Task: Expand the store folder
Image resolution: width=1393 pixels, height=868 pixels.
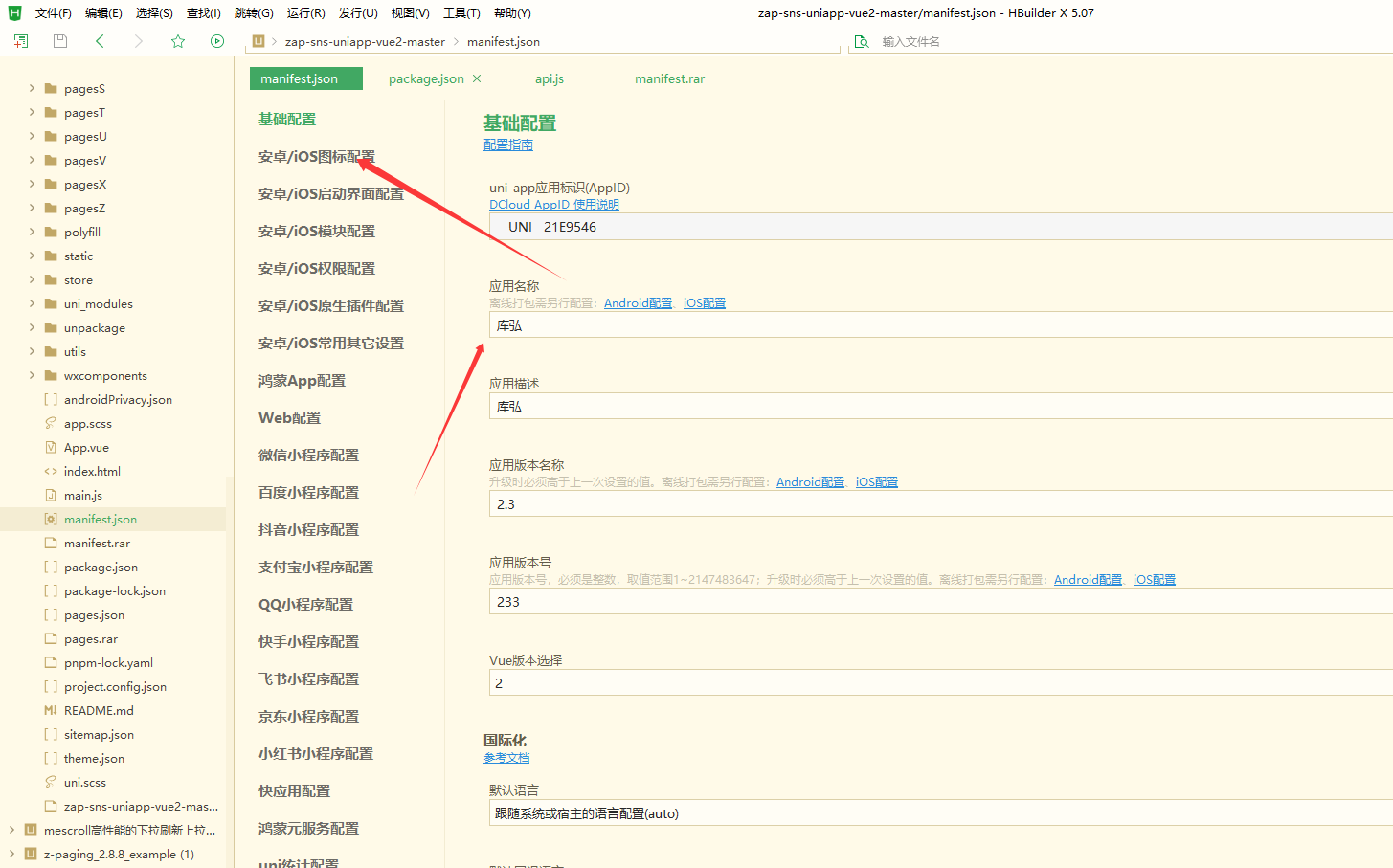Action: [x=32, y=279]
